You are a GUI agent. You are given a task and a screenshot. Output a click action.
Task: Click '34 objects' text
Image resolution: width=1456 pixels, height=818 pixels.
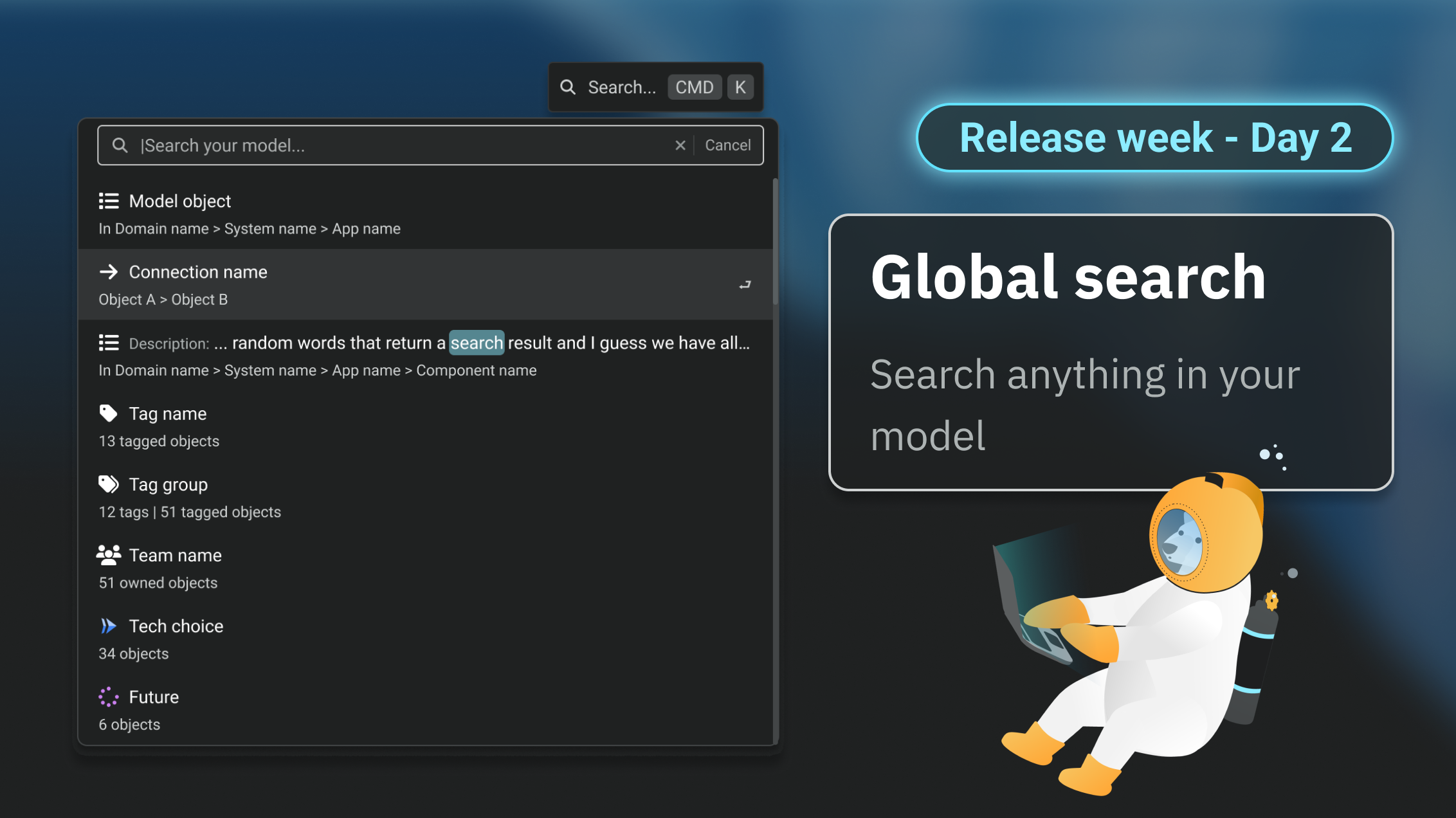point(134,653)
